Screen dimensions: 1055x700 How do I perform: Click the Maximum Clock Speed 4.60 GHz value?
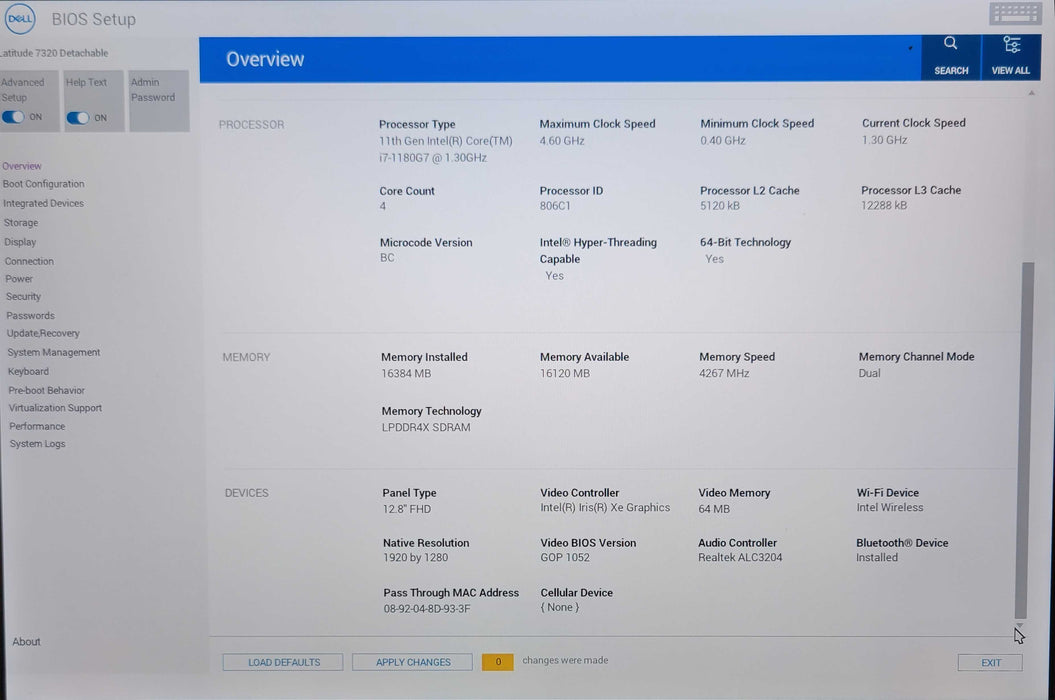tap(562, 141)
